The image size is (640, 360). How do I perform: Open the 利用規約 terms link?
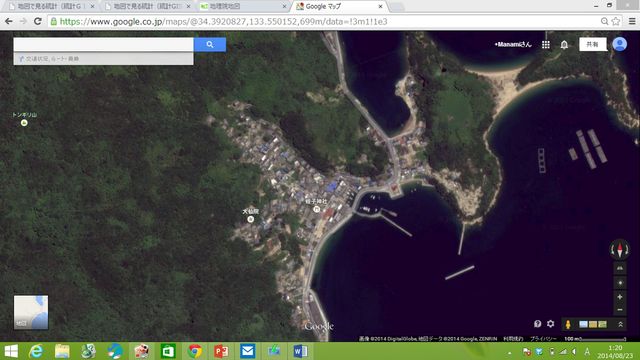coord(513,339)
